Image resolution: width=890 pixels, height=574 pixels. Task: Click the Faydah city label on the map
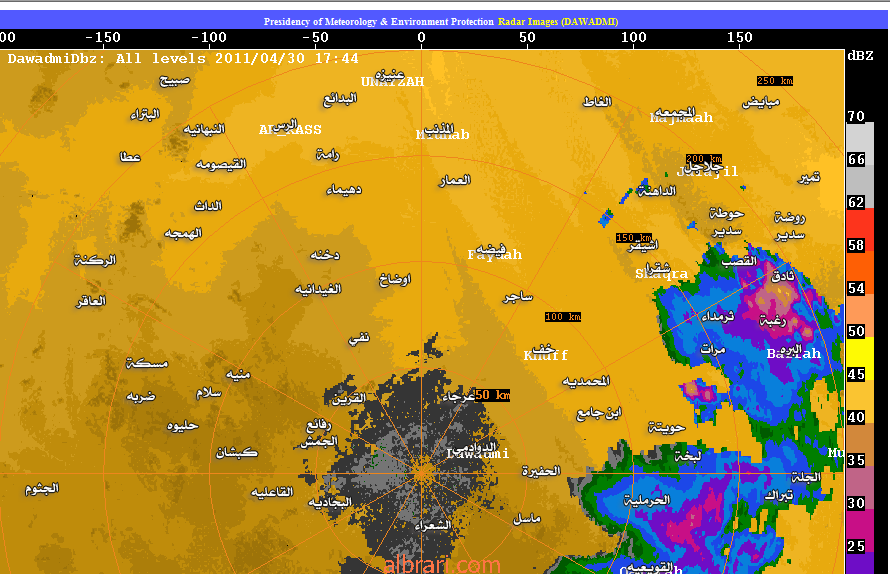click(x=494, y=254)
